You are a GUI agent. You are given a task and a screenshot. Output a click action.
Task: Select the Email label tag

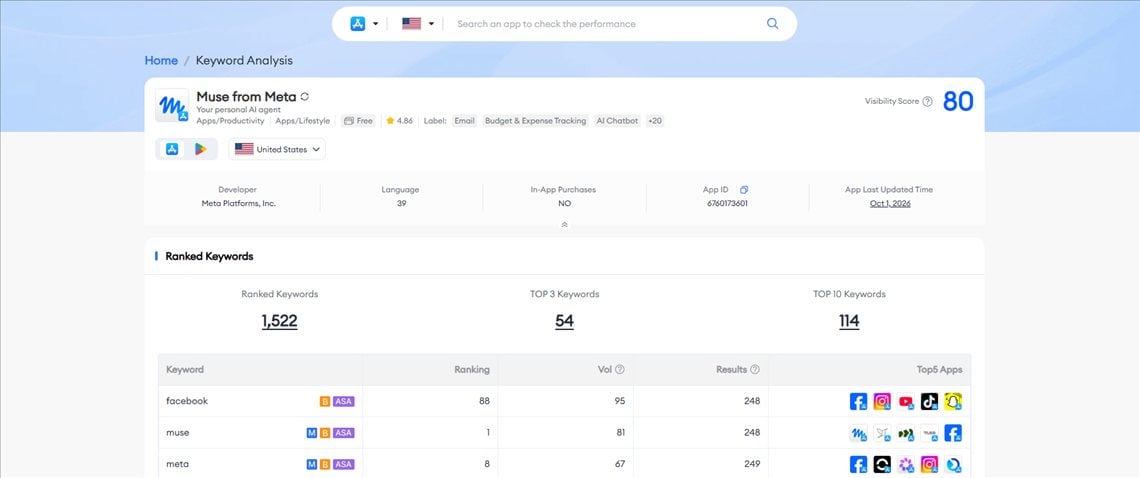(x=465, y=121)
